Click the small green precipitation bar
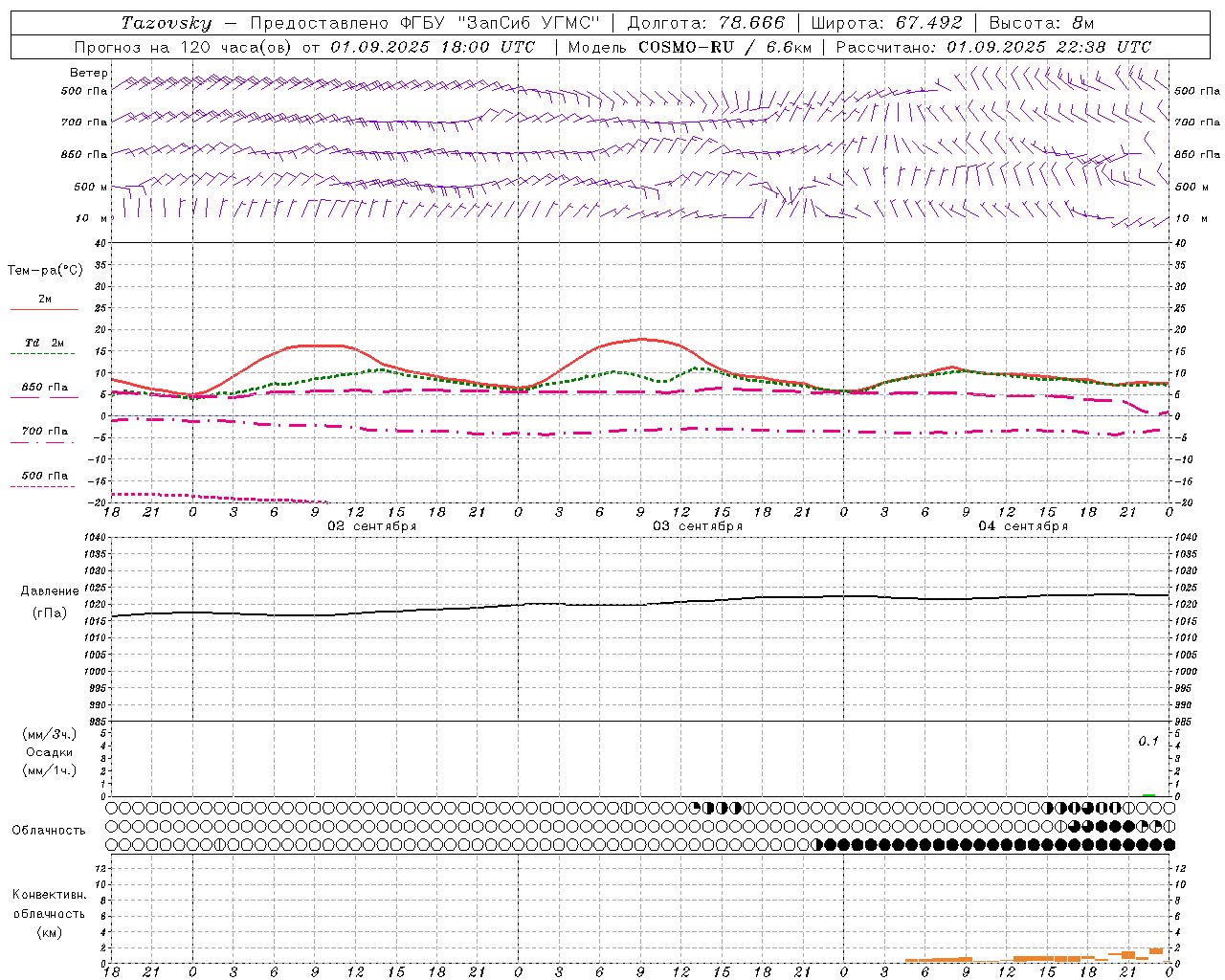 click(x=1148, y=794)
